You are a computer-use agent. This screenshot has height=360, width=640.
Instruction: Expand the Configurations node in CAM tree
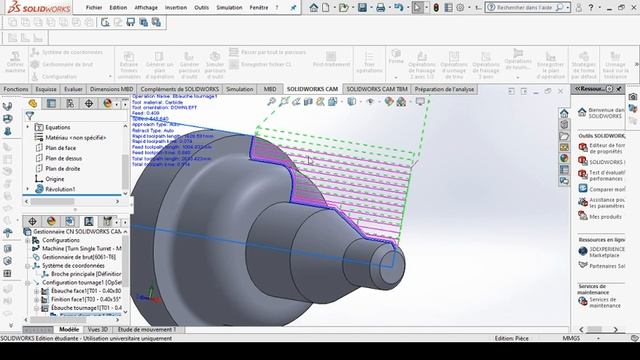pos(28,240)
